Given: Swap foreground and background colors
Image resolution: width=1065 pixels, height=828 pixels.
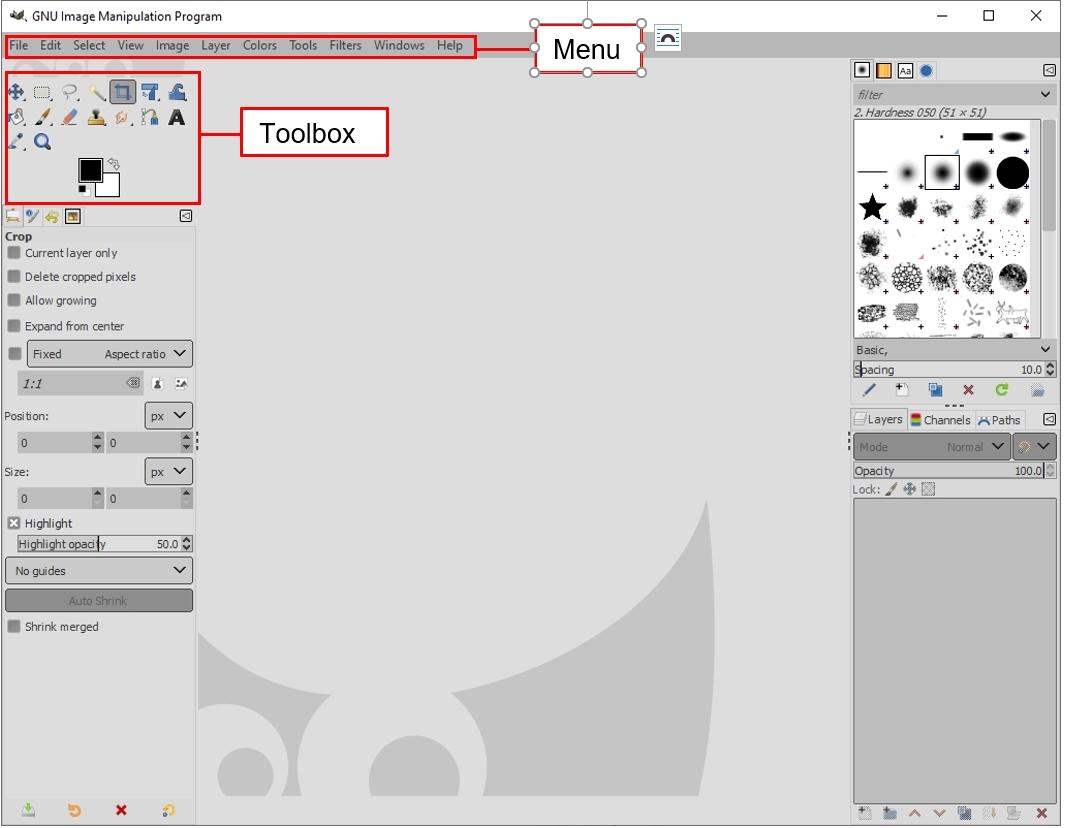Looking at the screenshot, I should [x=113, y=164].
